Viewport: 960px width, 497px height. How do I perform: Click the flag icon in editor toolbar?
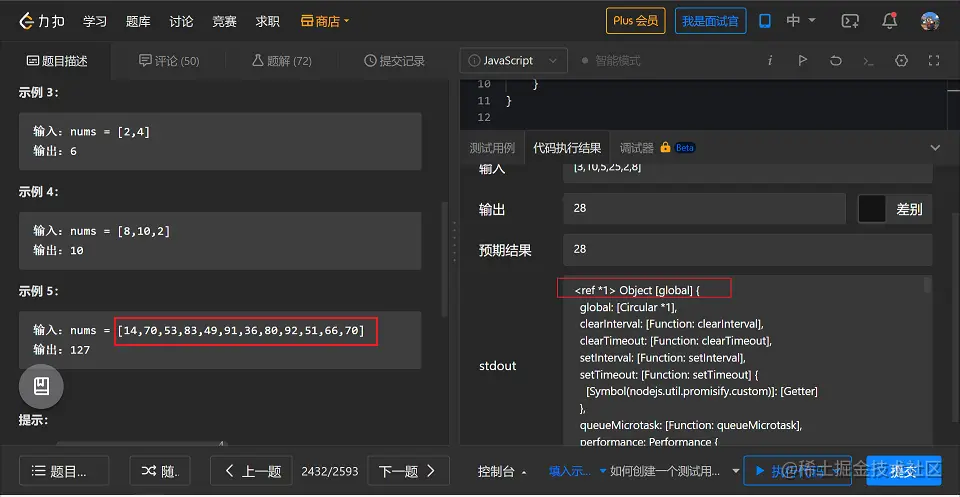pos(803,61)
